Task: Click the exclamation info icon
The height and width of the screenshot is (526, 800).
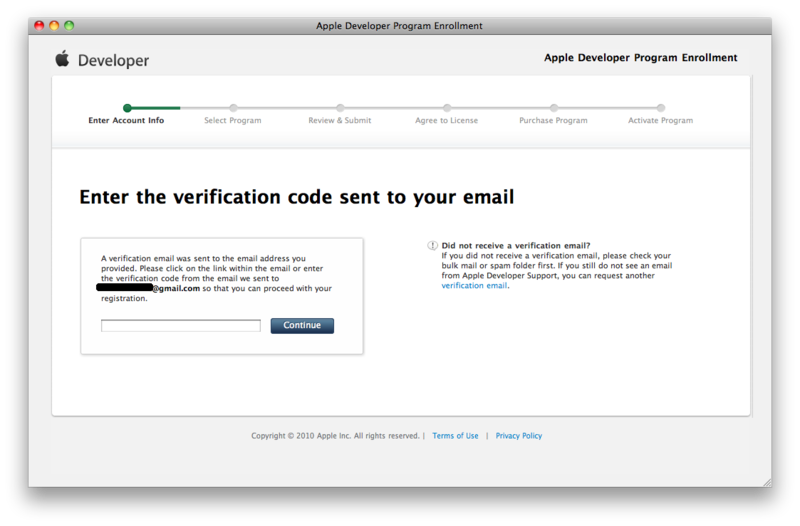Action: coord(432,245)
